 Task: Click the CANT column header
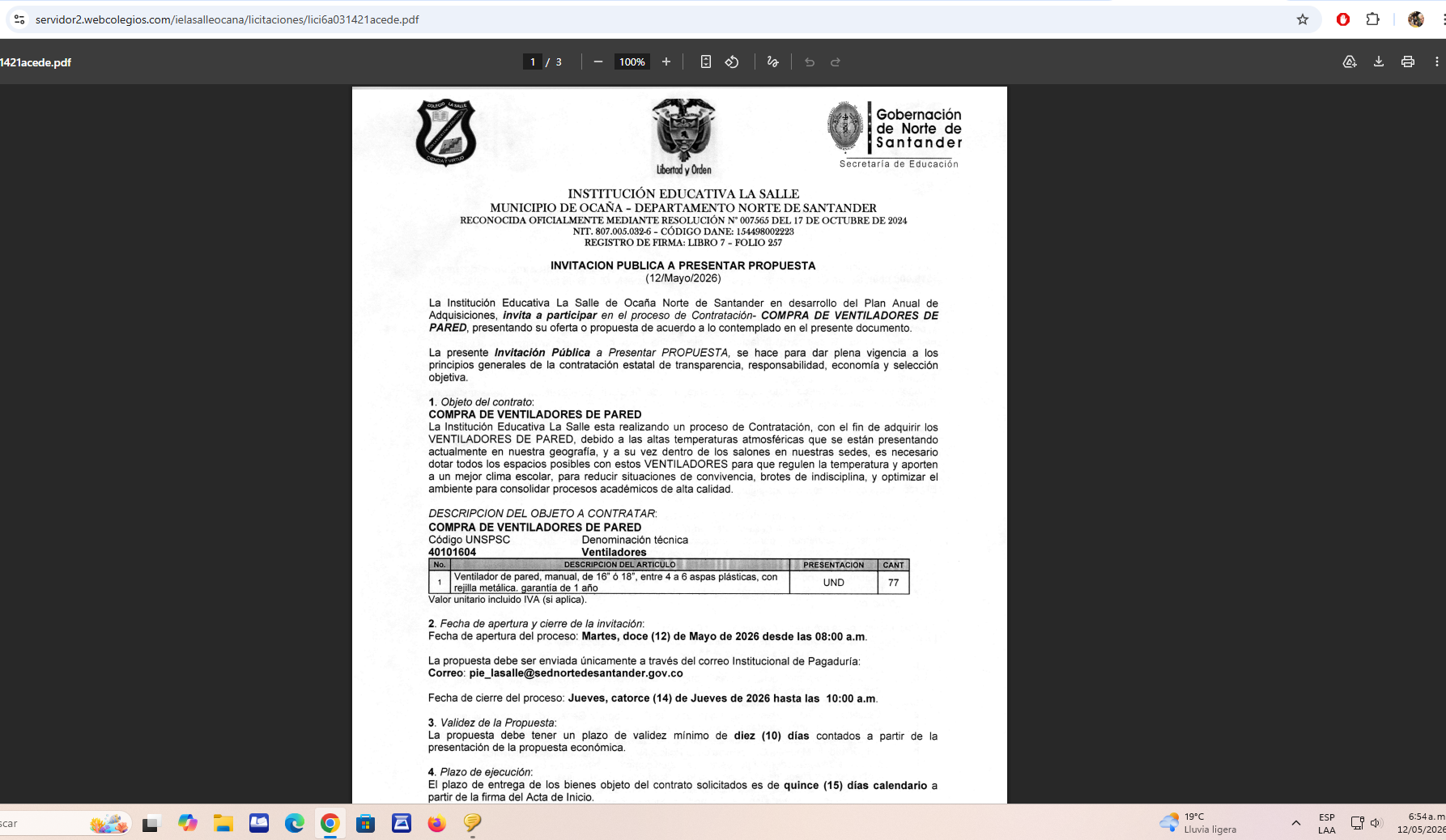894,565
